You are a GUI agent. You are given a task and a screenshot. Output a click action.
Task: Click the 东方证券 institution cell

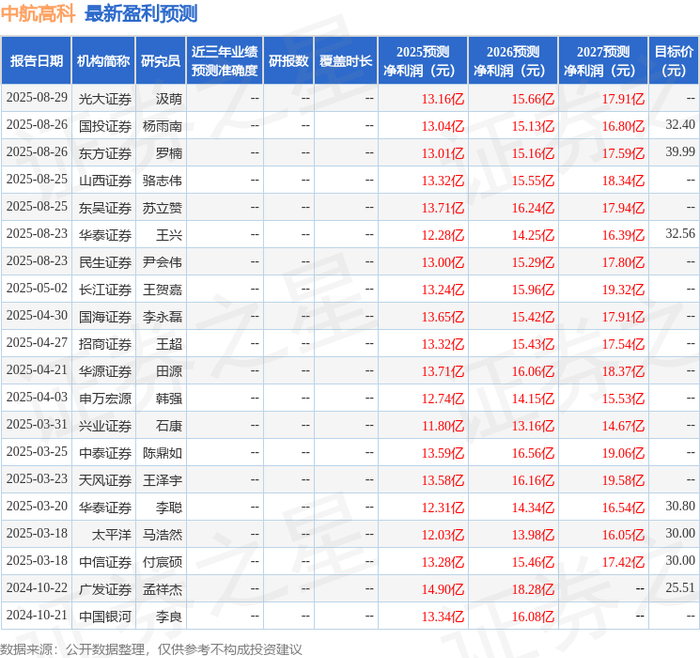(x=105, y=153)
